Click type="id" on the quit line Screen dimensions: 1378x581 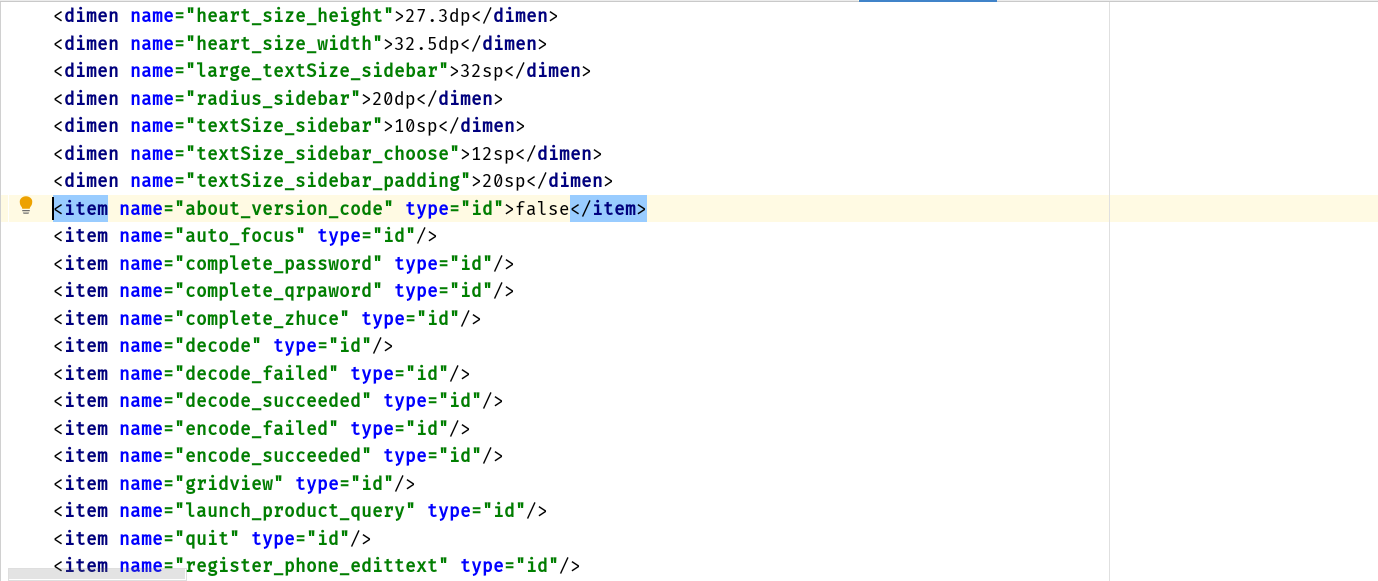[301, 539]
